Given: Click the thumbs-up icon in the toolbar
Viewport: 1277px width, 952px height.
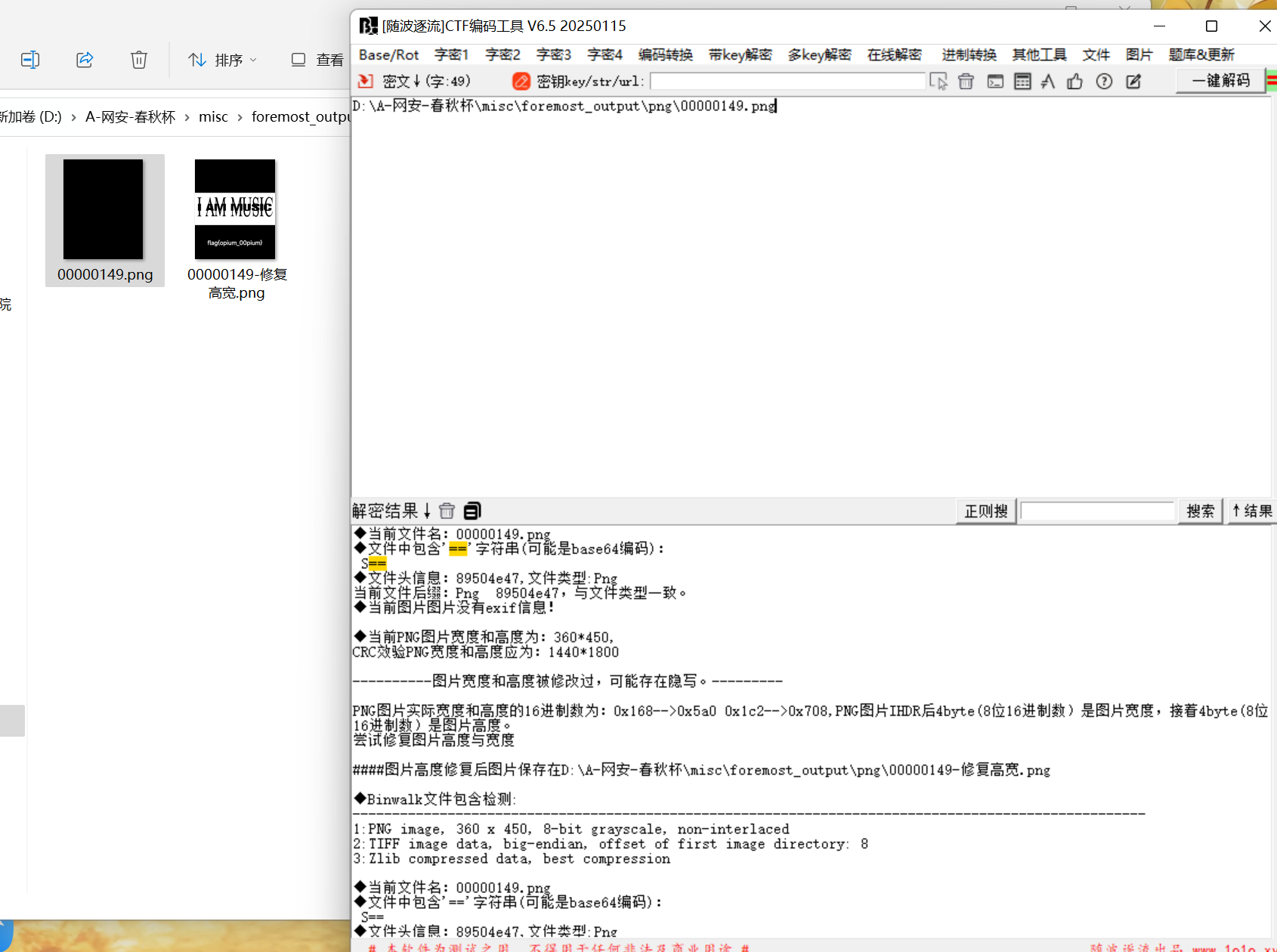Looking at the screenshot, I should click(1074, 82).
